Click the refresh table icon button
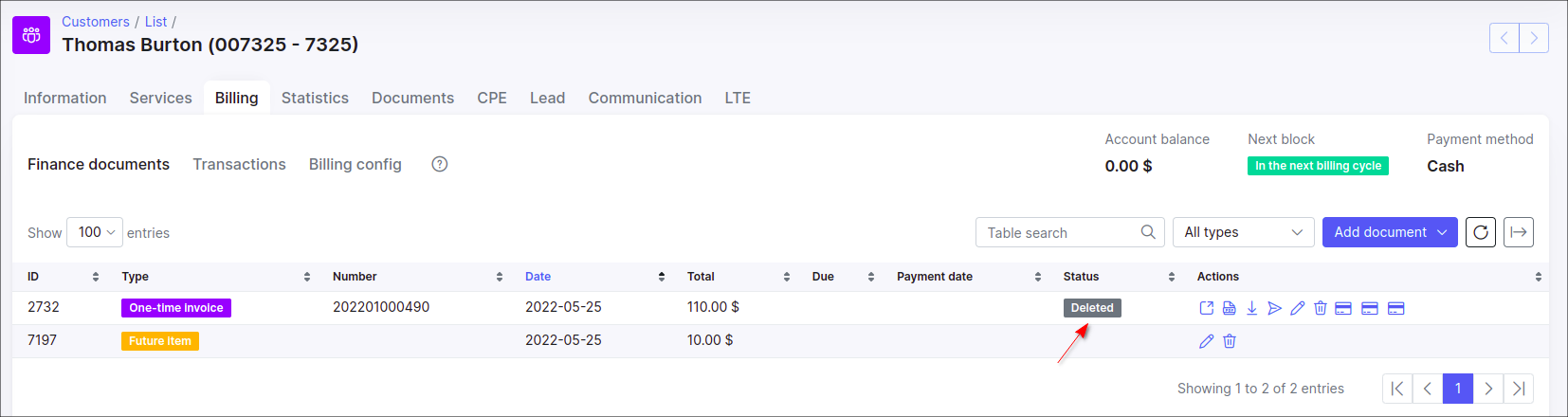The height and width of the screenshot is (417, 1568). coord(1480,232)
